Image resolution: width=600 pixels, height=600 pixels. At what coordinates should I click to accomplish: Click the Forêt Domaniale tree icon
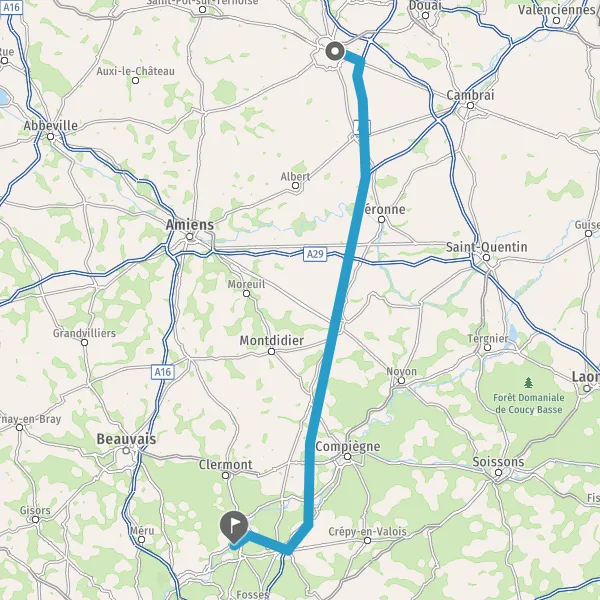tap(528, 382)
